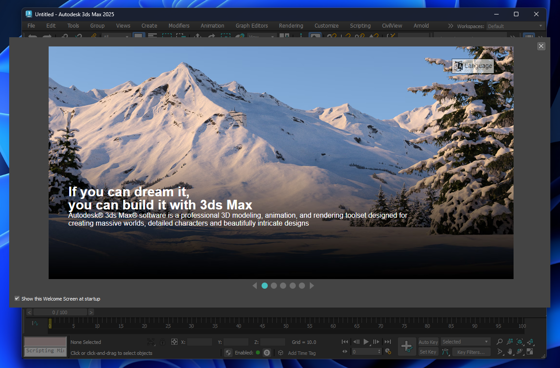Screen dimensions: 560x368
Task: Click the 0 / 100 time slider
Action: [x=60, y=312]
